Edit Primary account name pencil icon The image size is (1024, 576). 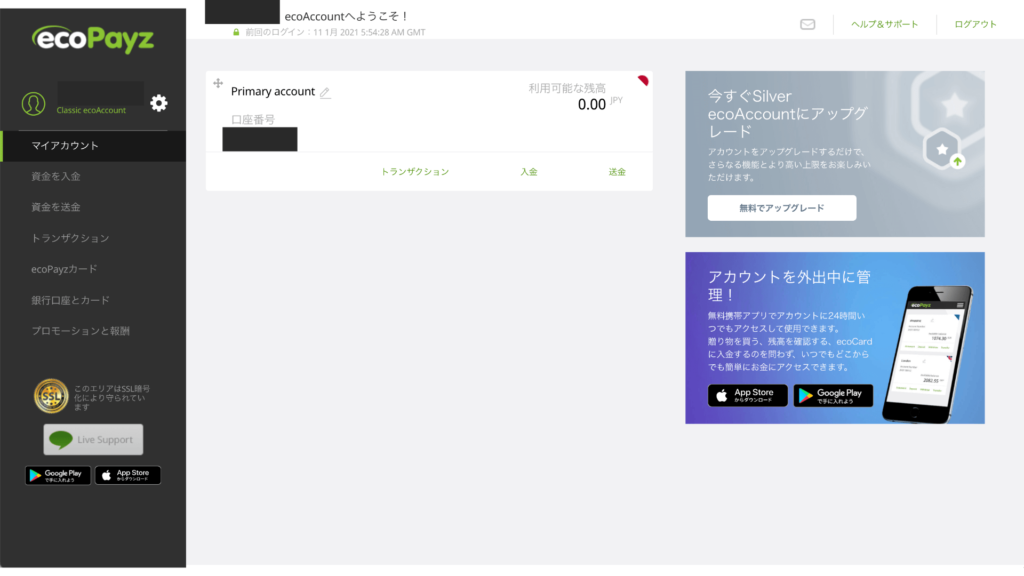(325, 93)
